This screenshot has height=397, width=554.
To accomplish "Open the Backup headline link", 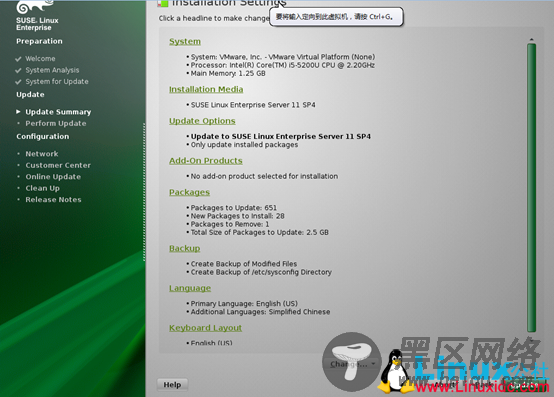I will coord(184,248).
